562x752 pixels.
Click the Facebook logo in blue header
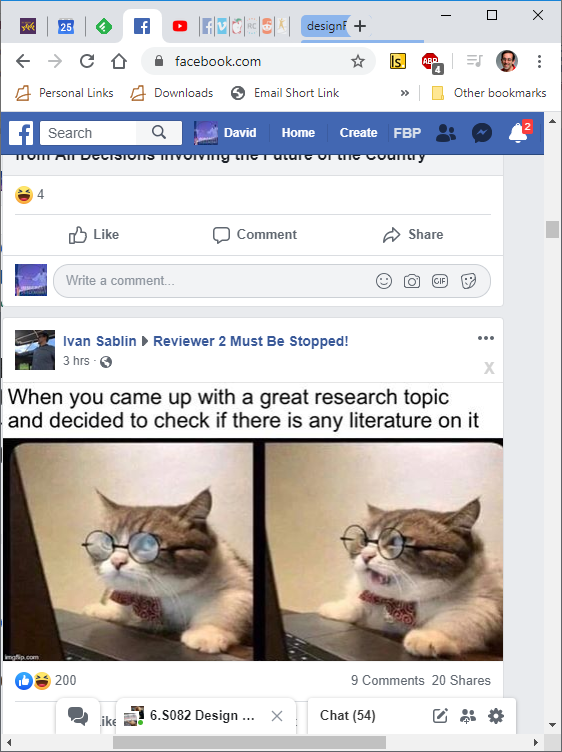(x=21, y=133)
